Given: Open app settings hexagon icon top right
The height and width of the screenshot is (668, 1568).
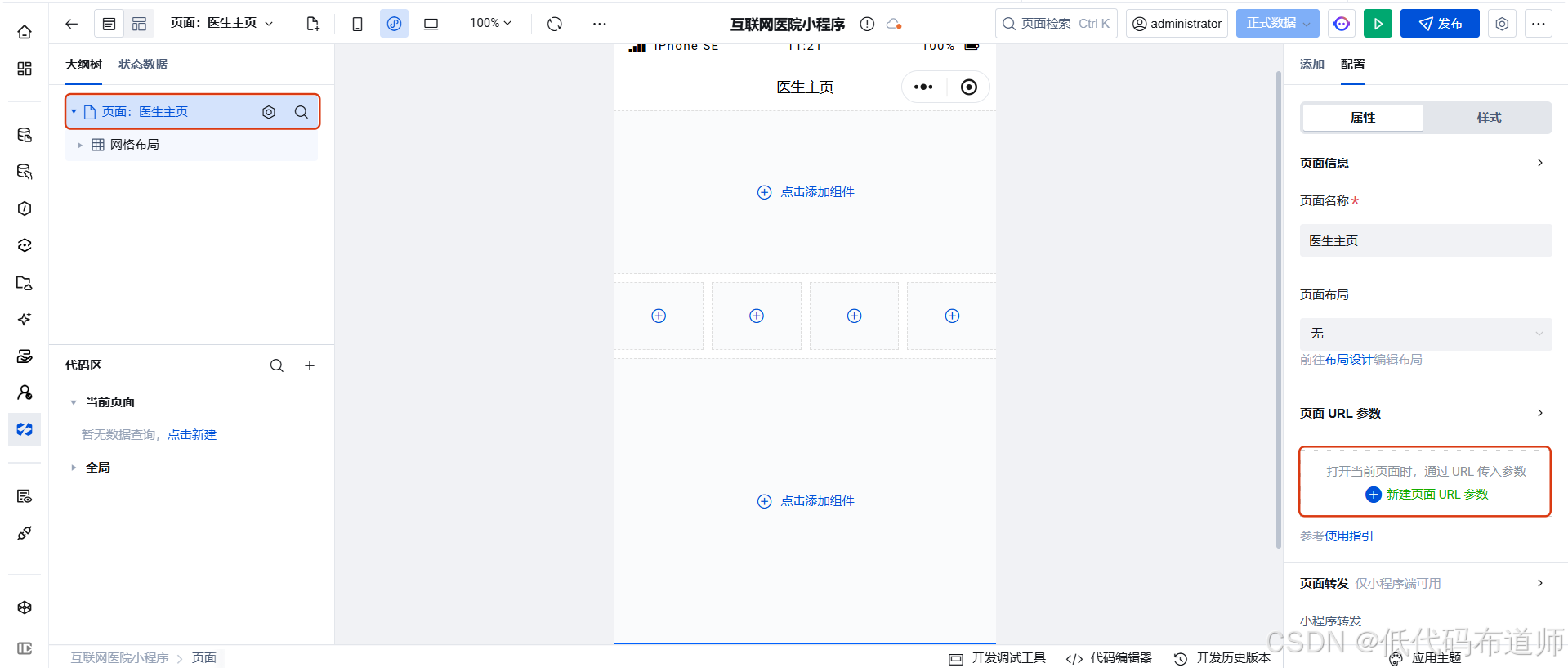Looking at the screenshot, I should (x=1502, y=24).
